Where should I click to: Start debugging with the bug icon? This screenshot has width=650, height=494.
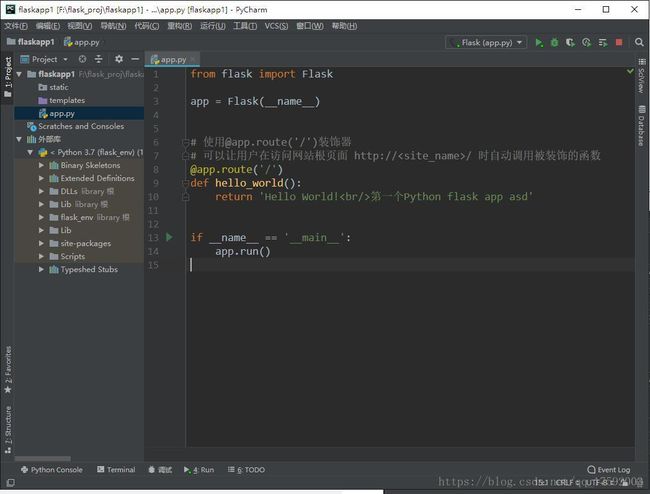pyautogui.click(x=554, y=42)
